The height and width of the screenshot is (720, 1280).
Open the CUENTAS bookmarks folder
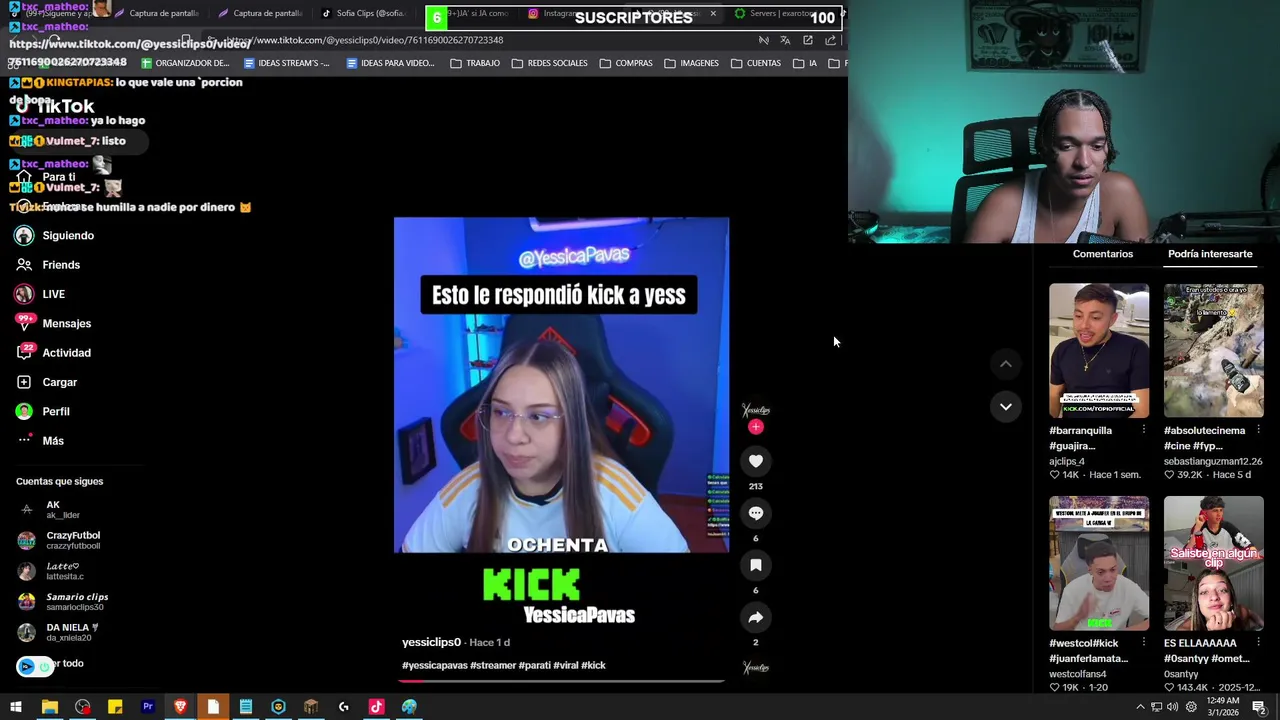click(x=756, y=63)
